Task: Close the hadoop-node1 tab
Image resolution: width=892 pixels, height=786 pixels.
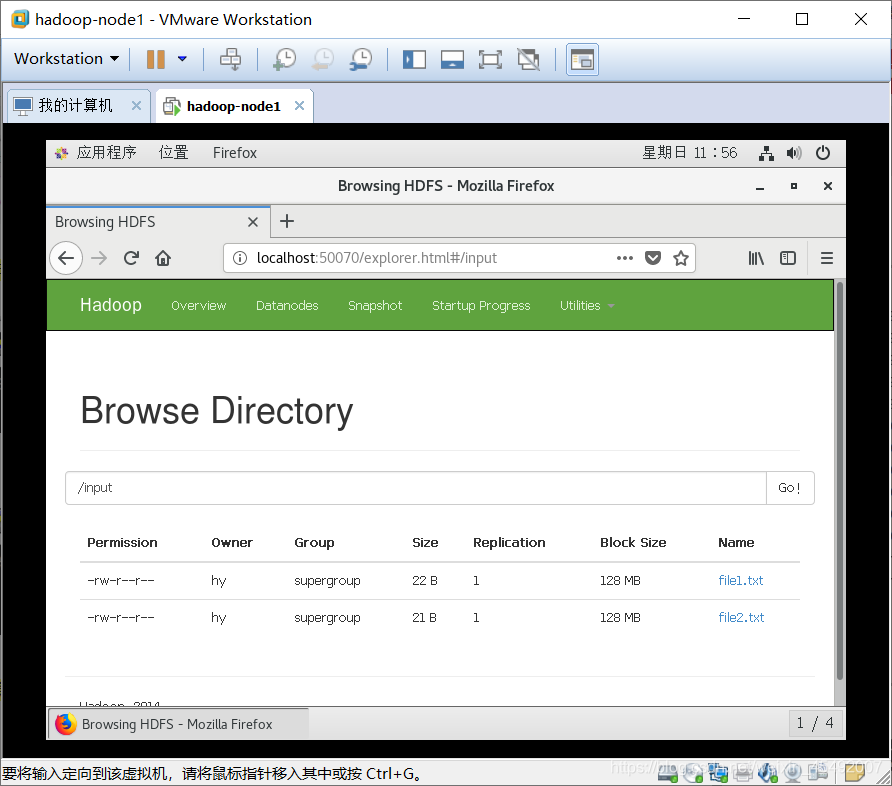Action: (299, 106)
